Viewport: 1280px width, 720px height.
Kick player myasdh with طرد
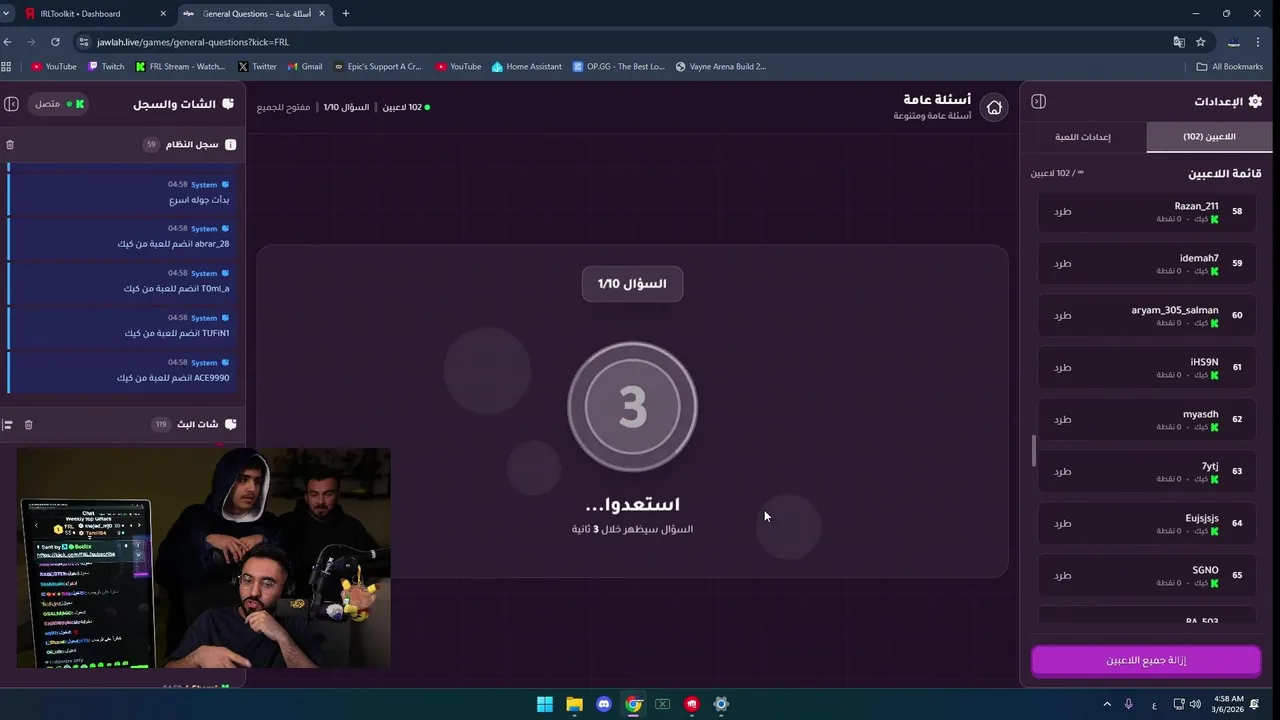tap(1062, 420)
